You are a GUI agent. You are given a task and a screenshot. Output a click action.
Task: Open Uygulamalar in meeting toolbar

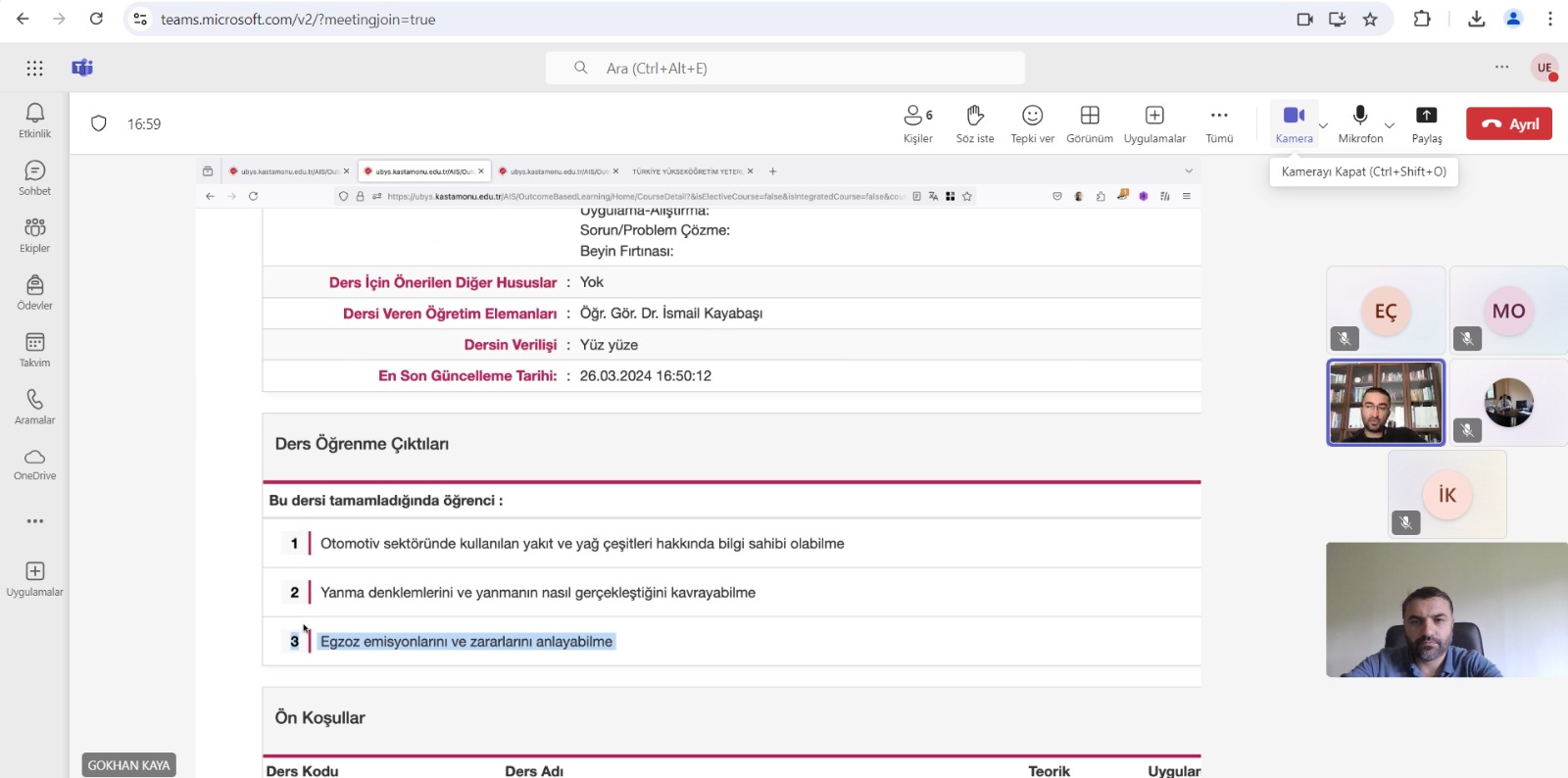[1154, 123]
